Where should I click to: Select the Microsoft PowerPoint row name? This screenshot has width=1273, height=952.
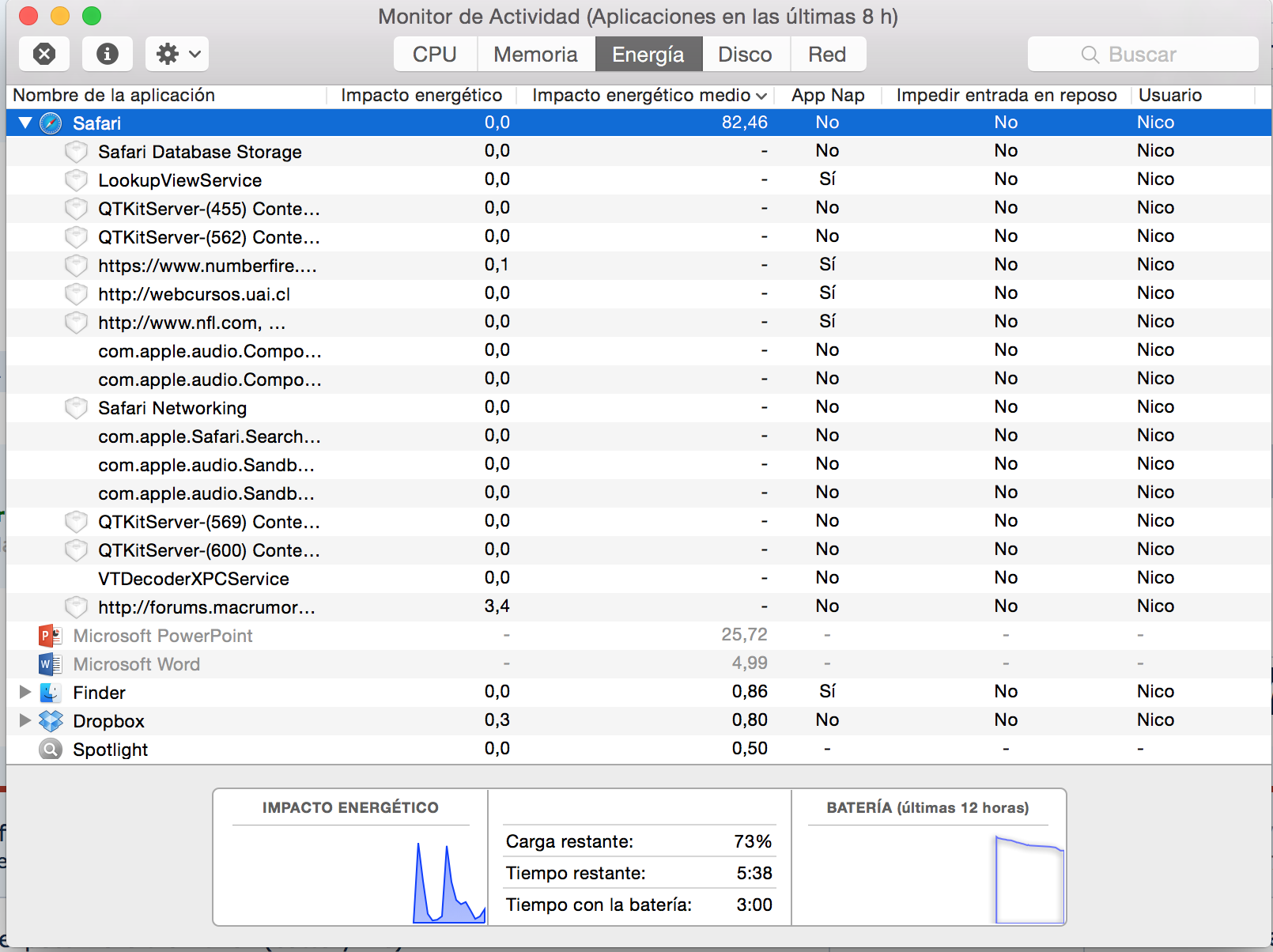[x=163, y=636]
